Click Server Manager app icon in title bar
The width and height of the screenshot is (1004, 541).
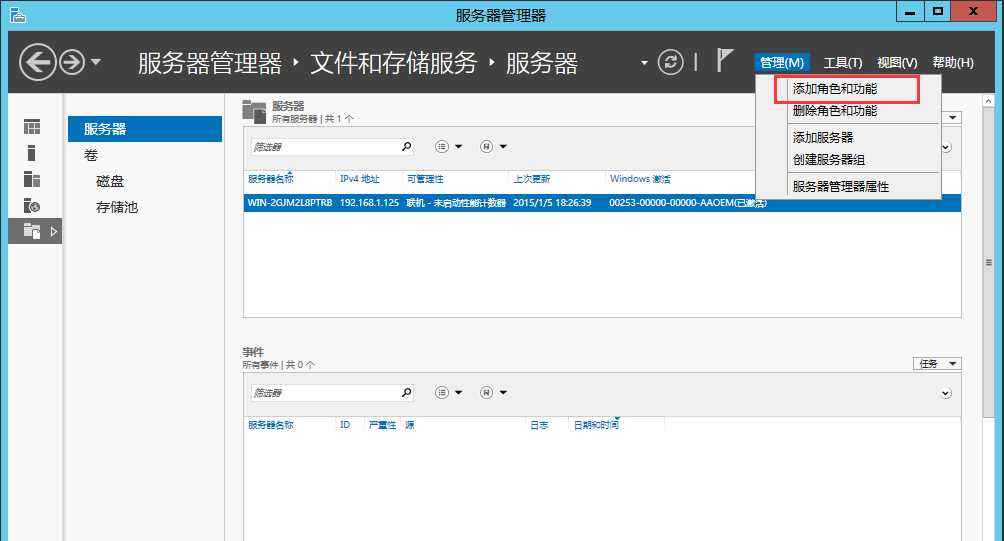point(17,14)
